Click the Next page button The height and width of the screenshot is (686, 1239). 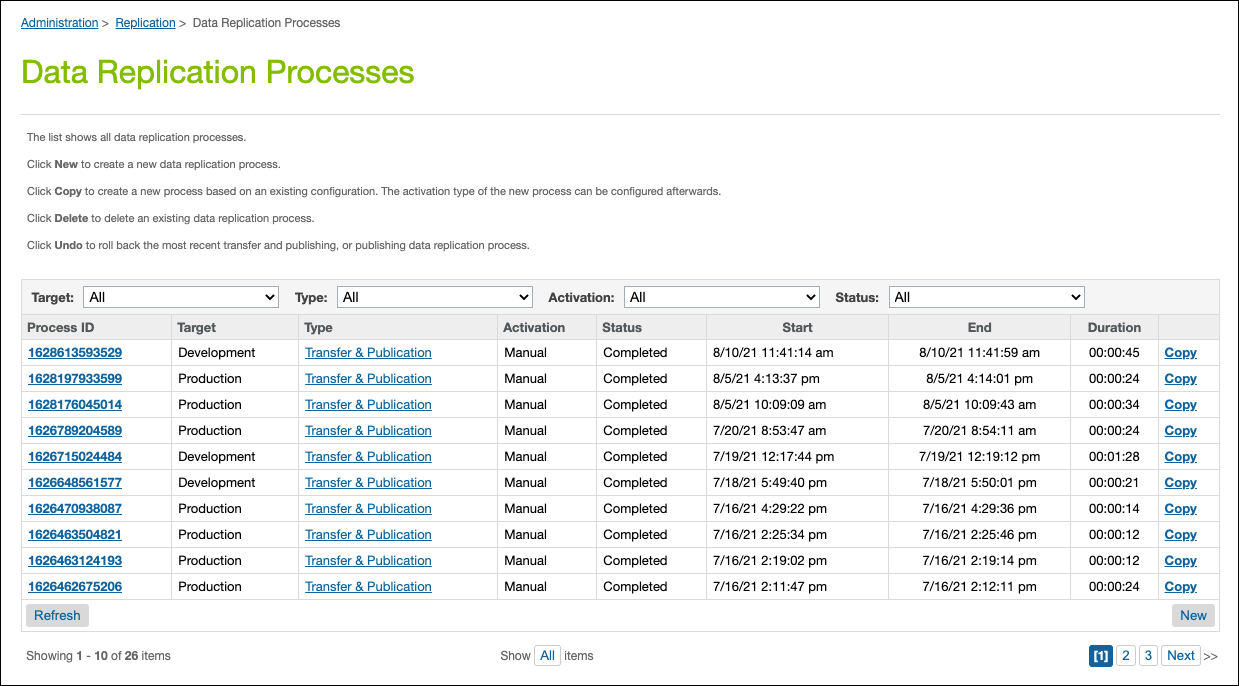tap(1181, 656)
